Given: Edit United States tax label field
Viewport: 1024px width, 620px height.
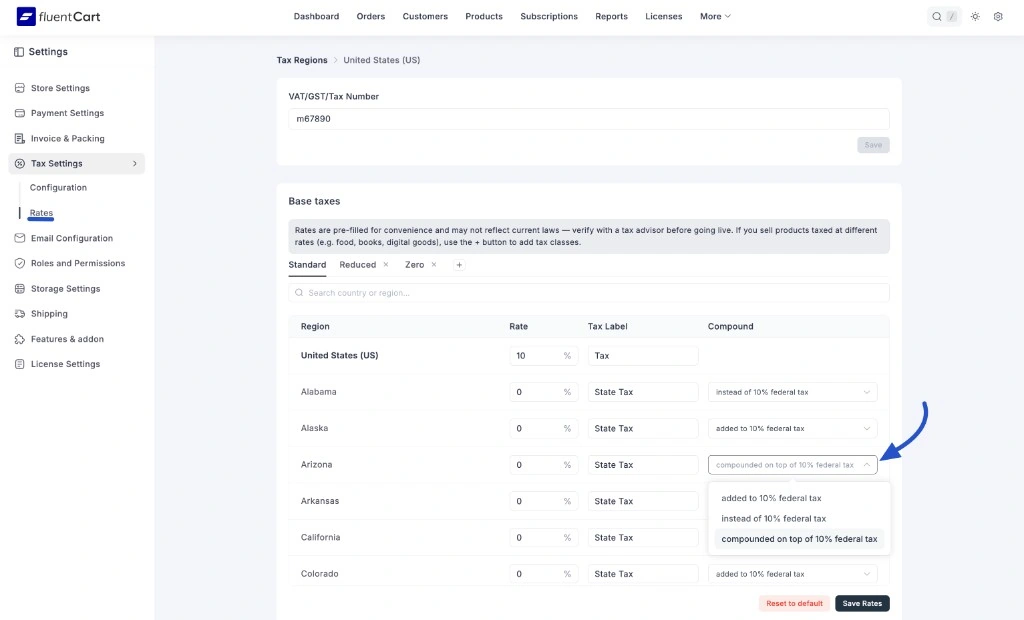Looking at the screenshot, I should pyautogui.click(x=643, y=355).
